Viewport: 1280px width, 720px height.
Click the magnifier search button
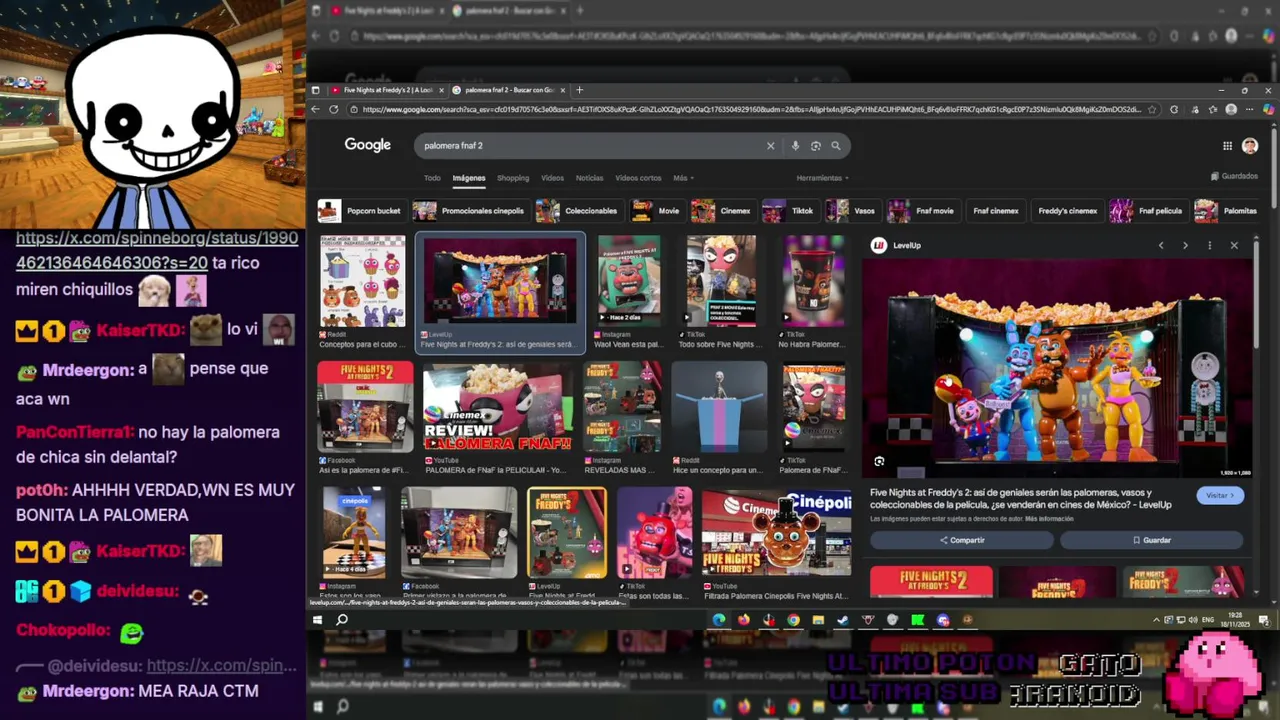tap(836, 146)
